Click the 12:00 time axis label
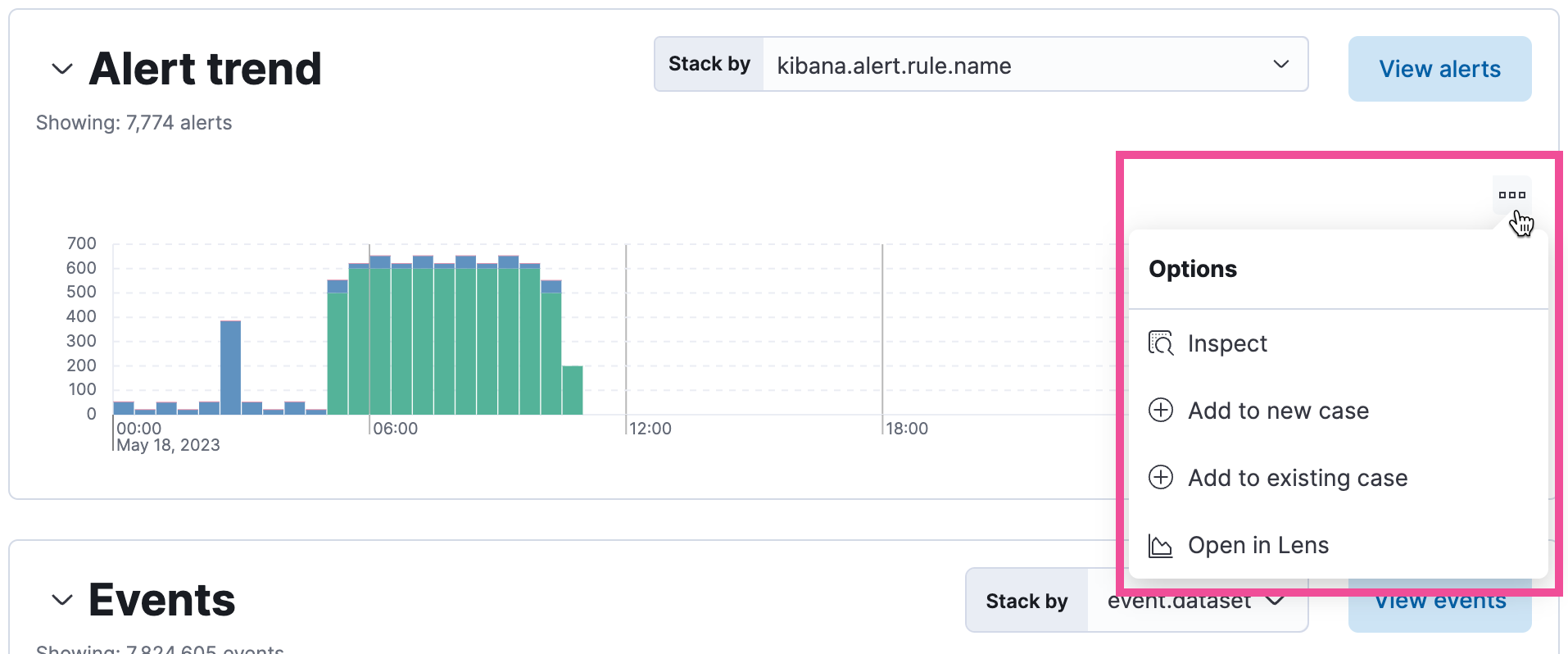 (x=650, y=429)
